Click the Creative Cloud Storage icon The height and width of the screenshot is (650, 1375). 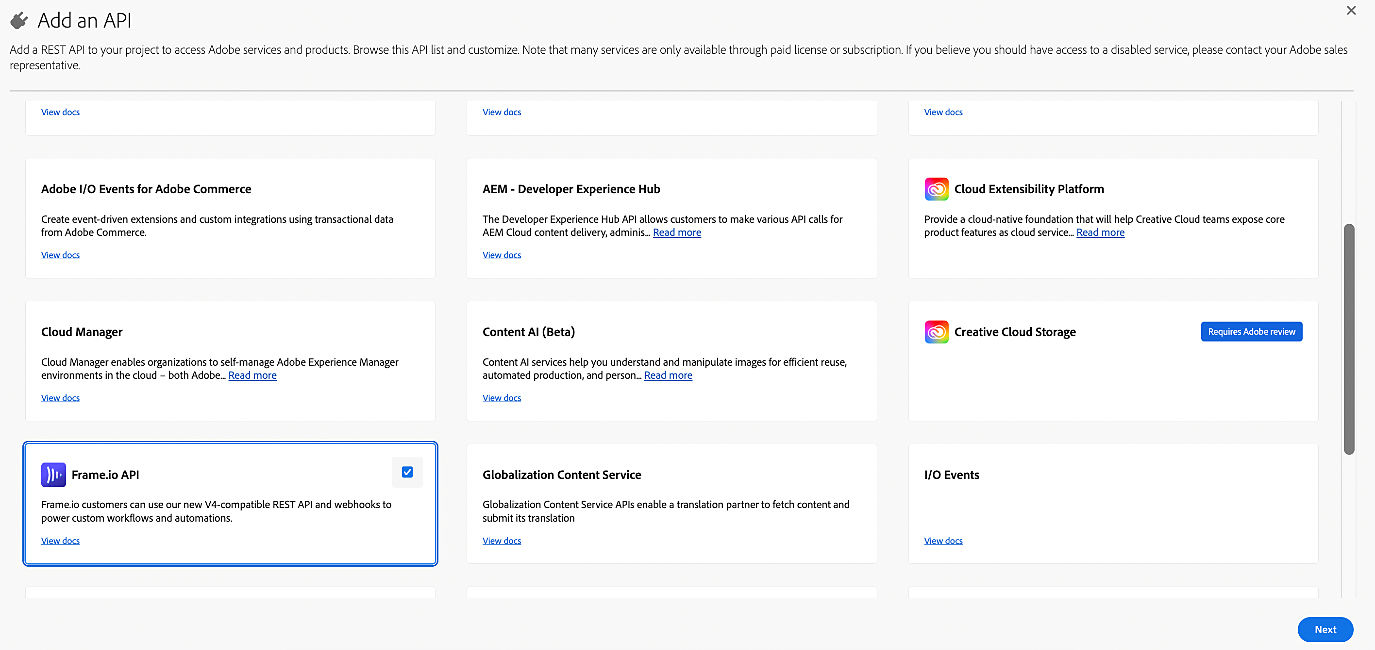(937, 332)
